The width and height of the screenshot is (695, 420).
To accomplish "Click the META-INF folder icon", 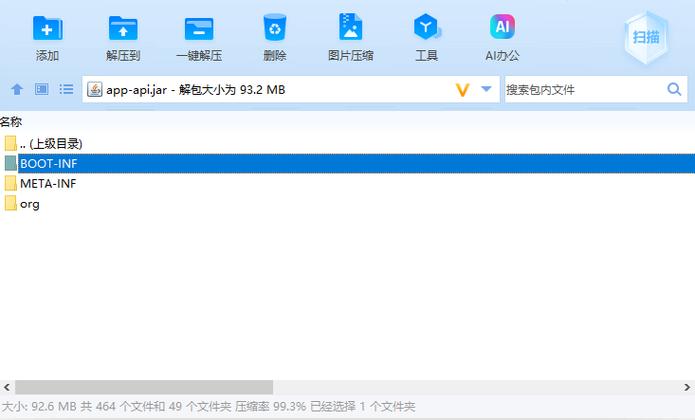I will click(11, 183).
